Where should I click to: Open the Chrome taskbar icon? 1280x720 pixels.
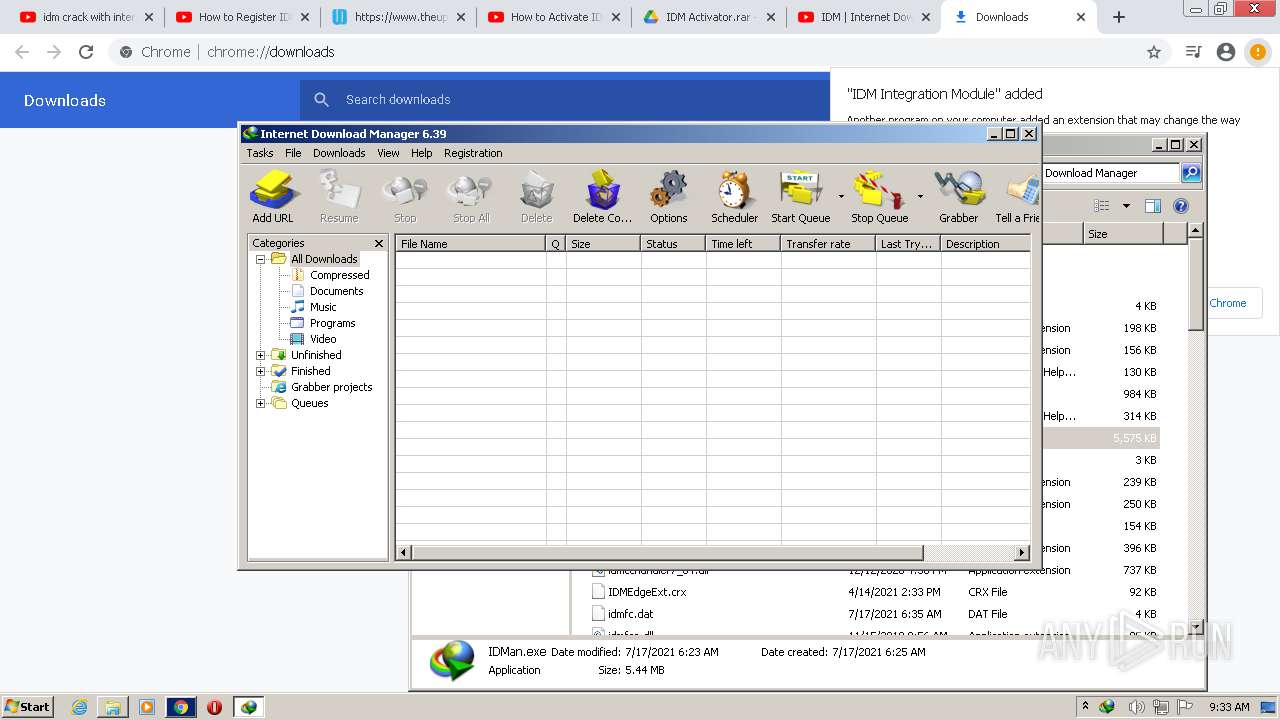[180, 707]
